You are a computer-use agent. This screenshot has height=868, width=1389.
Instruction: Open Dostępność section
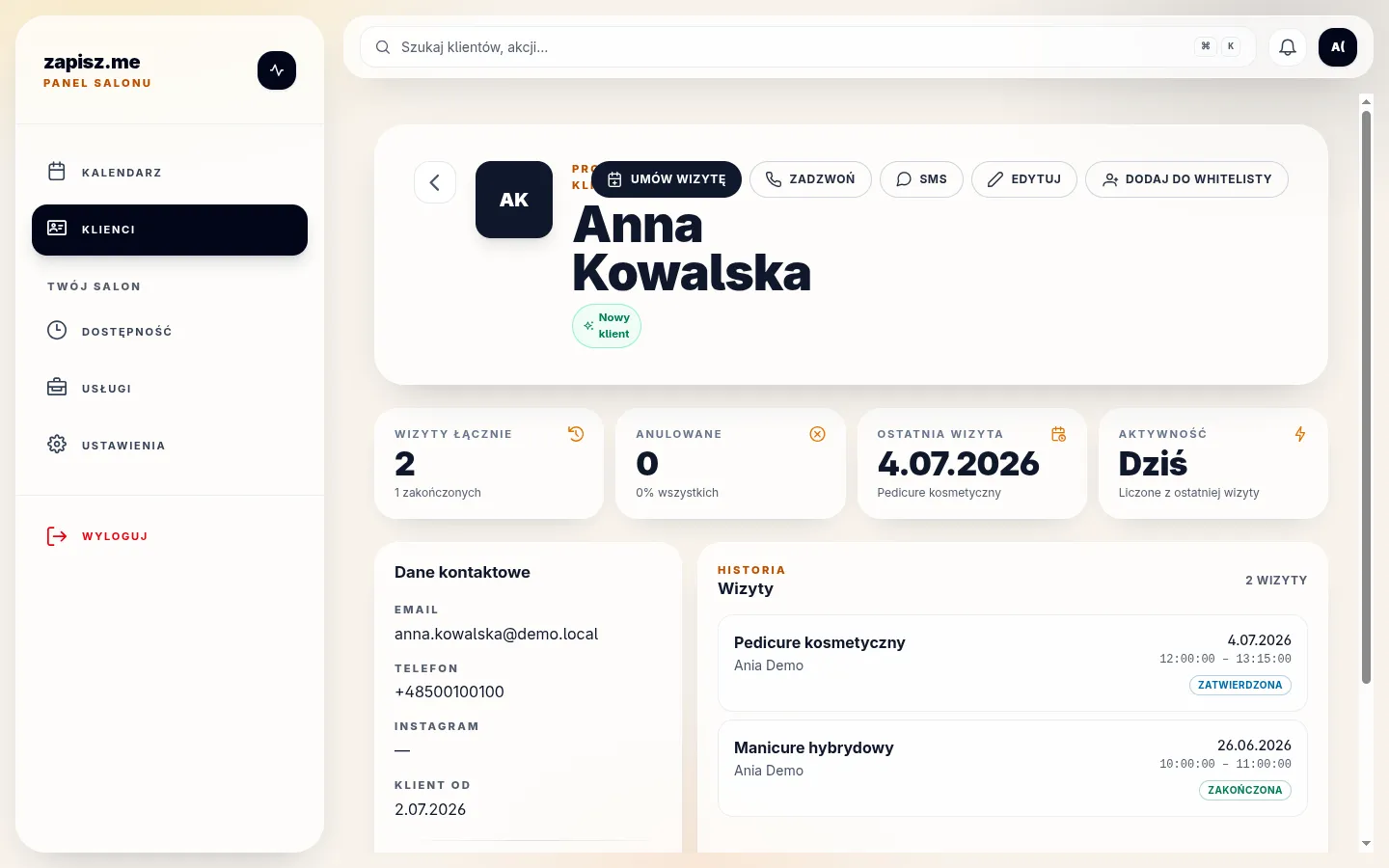point(170,331)
